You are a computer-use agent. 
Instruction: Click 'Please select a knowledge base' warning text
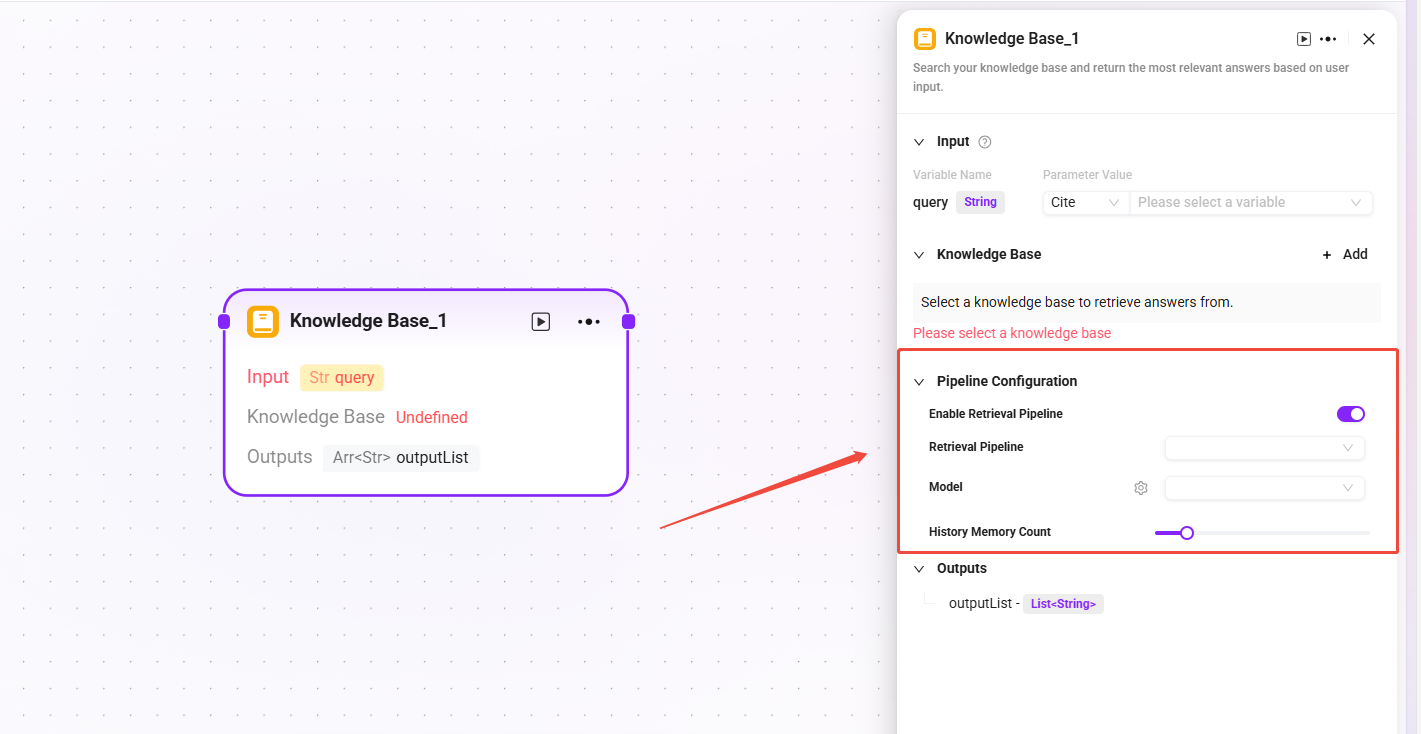[1012, 333]
